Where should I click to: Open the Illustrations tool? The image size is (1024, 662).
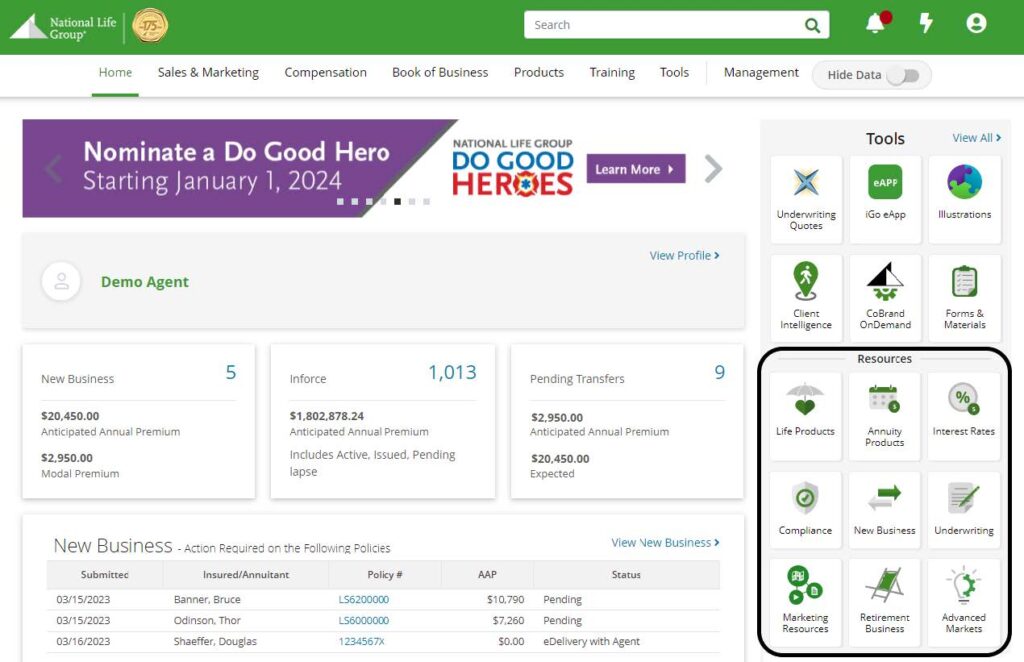click(x=964, y=198)
